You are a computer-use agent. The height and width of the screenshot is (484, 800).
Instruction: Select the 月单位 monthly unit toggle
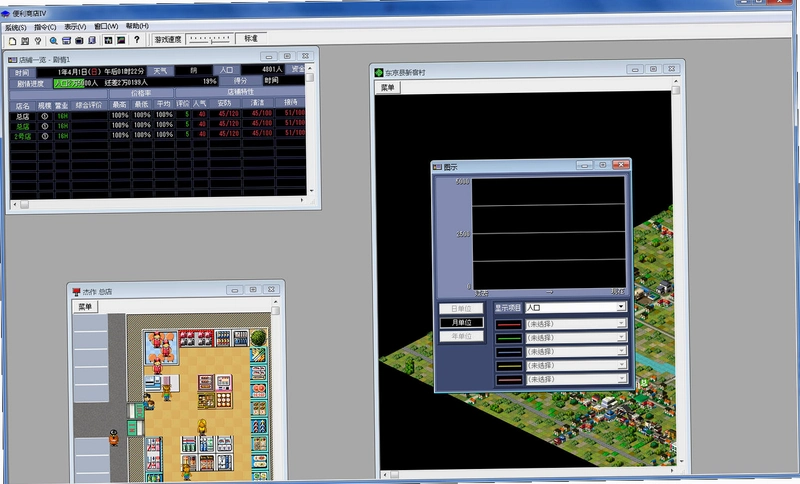(461, 322)
